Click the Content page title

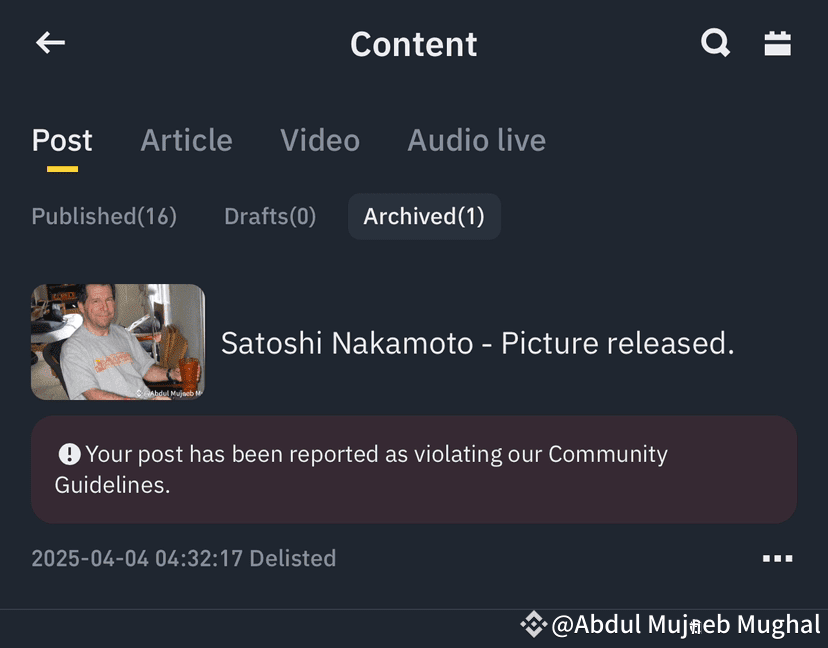point(414,44)
